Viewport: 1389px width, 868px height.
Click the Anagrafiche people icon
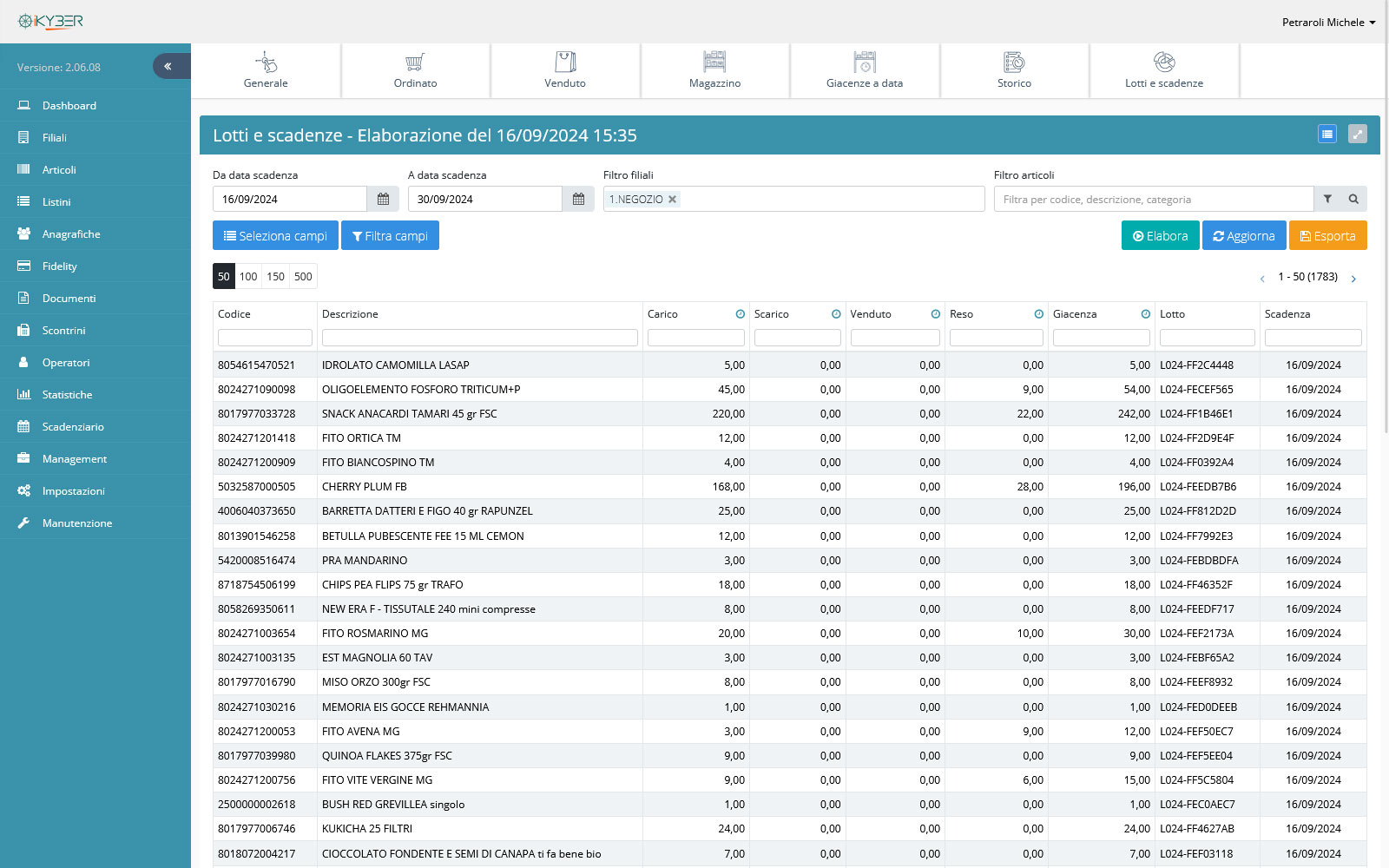click(x=23, y=233)
